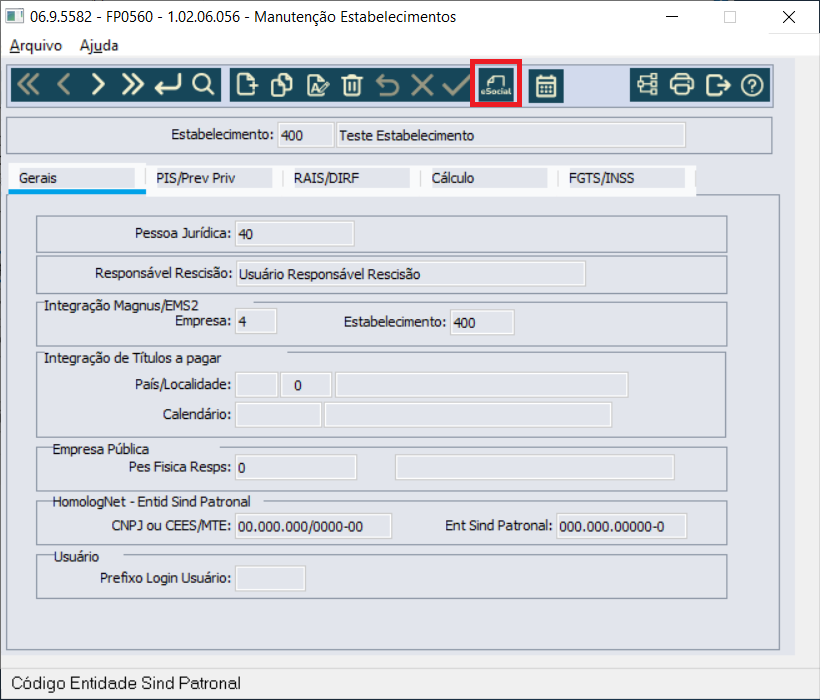This screenshot has height=700, width=820.
Task: Open the Arquivo menu
Action: (x=36, y=45)
